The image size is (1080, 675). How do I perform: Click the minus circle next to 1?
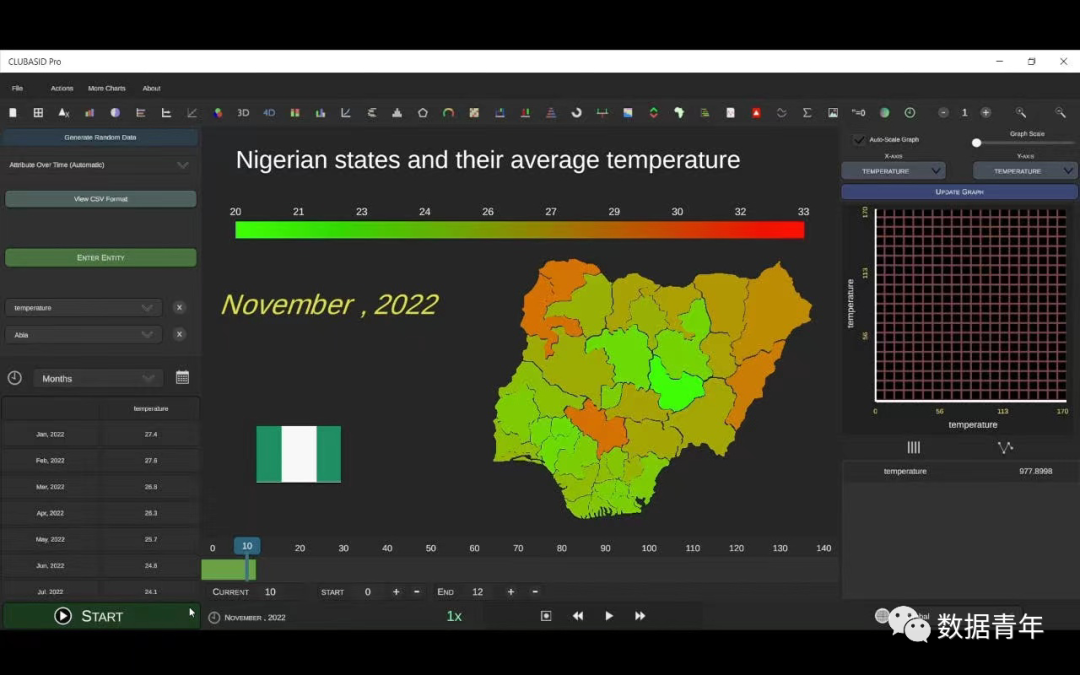click(943, 112)
